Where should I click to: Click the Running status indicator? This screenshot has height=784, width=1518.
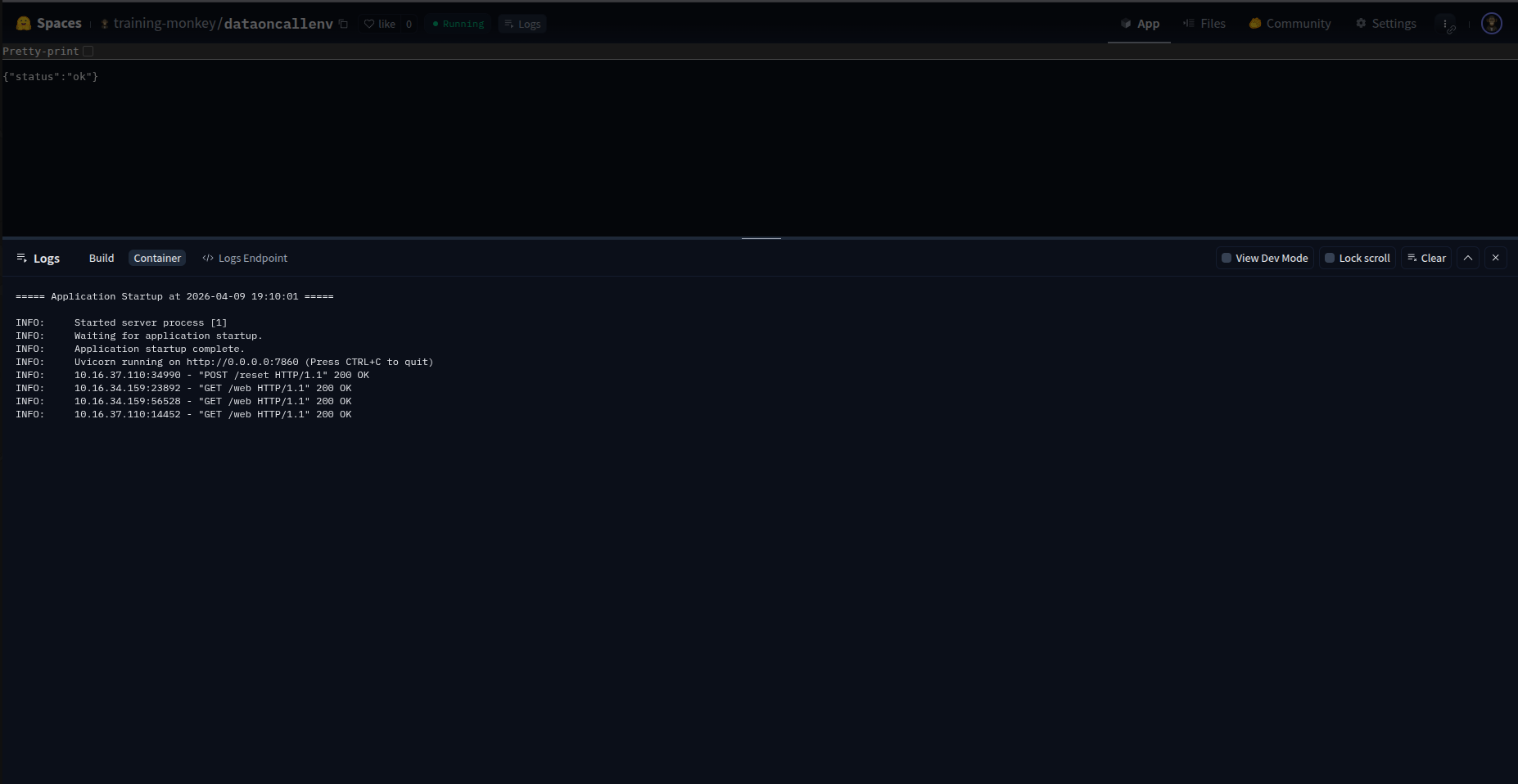(x=457, y=24)
